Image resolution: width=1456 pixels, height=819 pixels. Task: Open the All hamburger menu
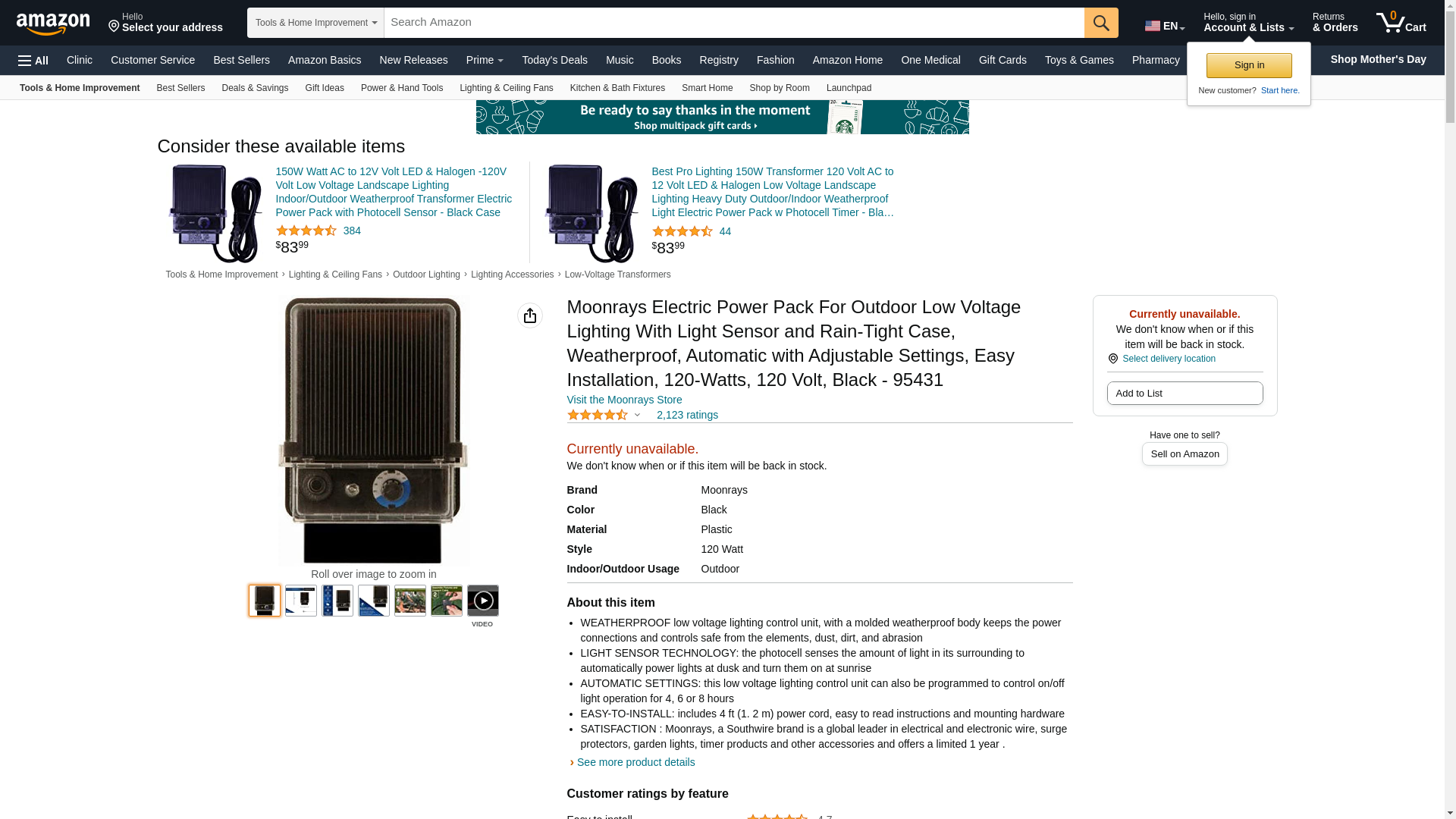[x=33, y=61]
